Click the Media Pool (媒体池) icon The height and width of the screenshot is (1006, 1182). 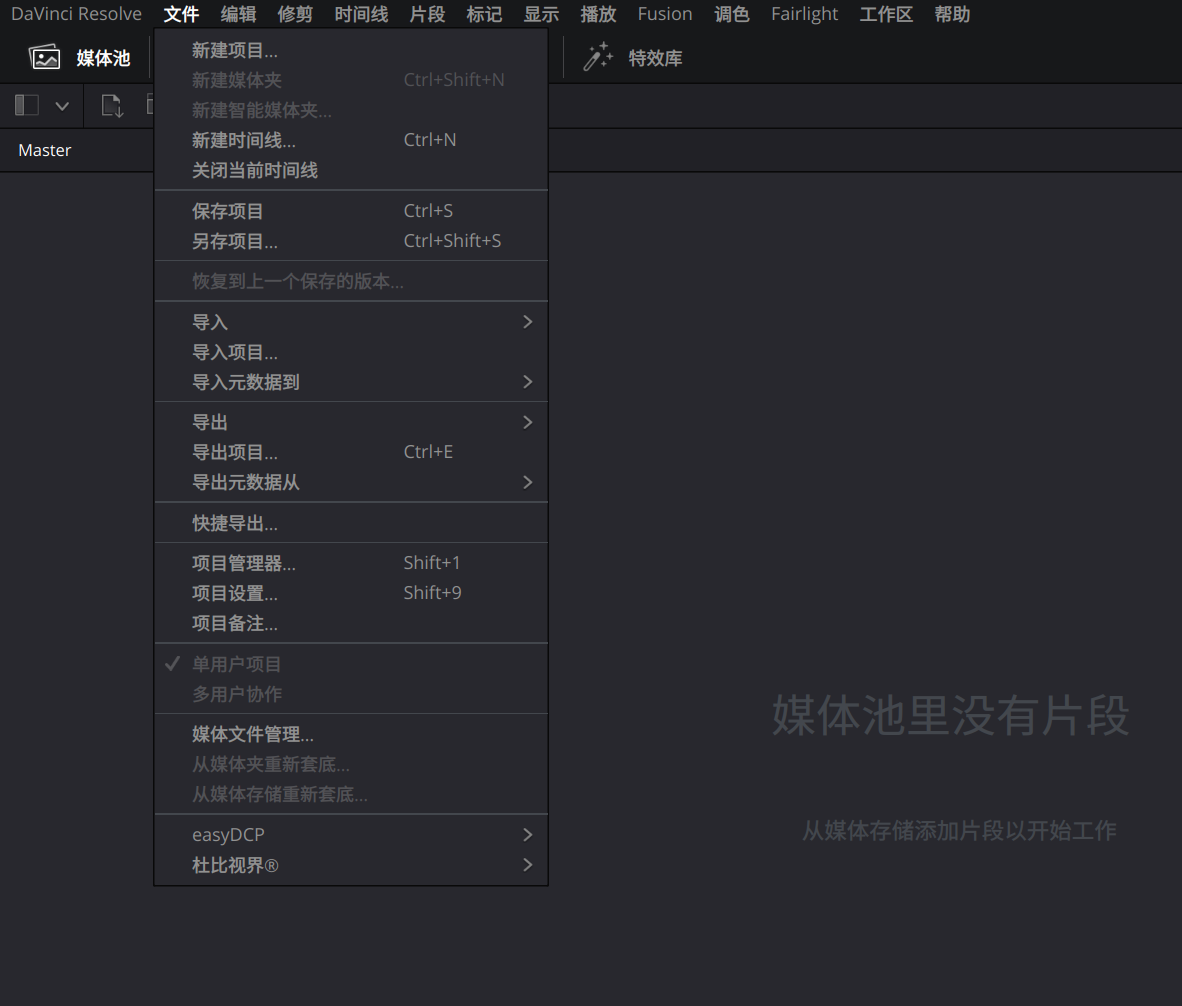click(44, 57)
